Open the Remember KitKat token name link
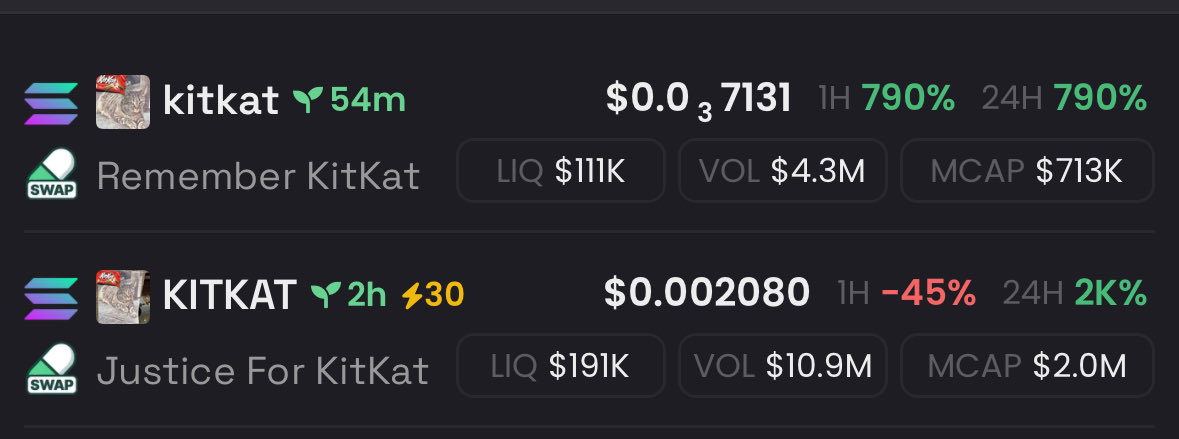 (x=258, y=177)
